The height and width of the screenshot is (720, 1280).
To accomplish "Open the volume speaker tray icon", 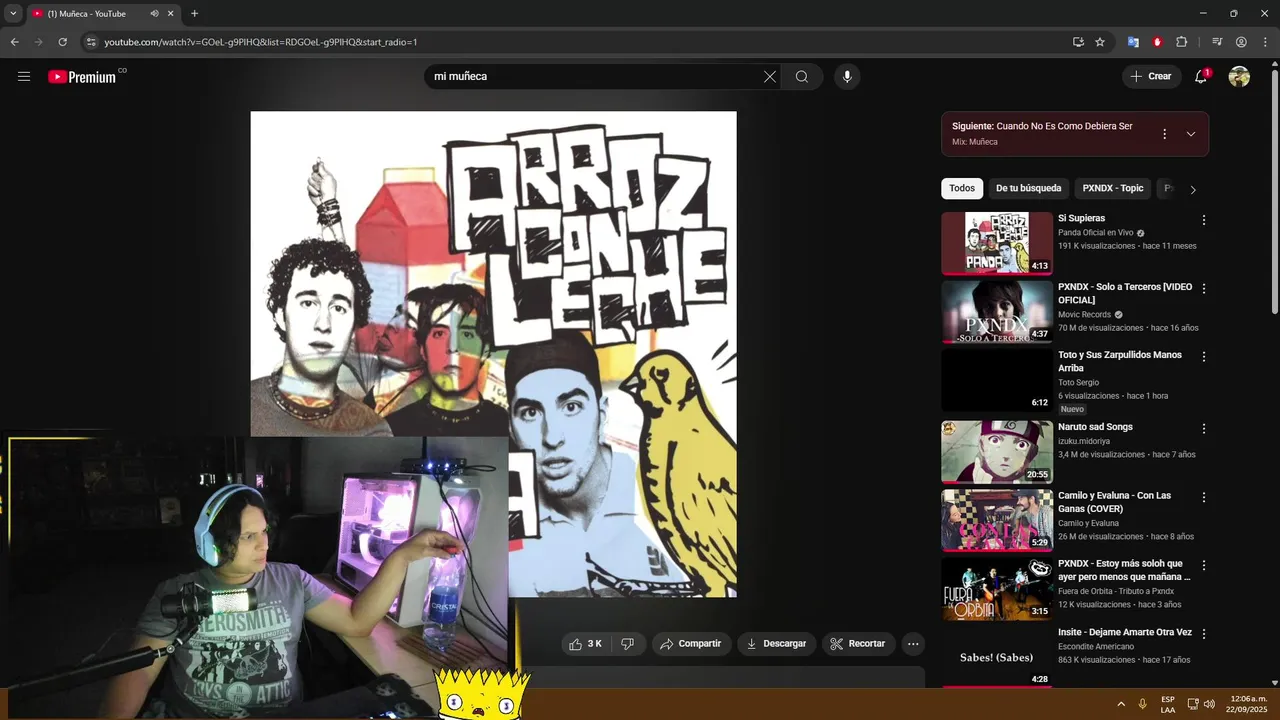I will 1209,704.
